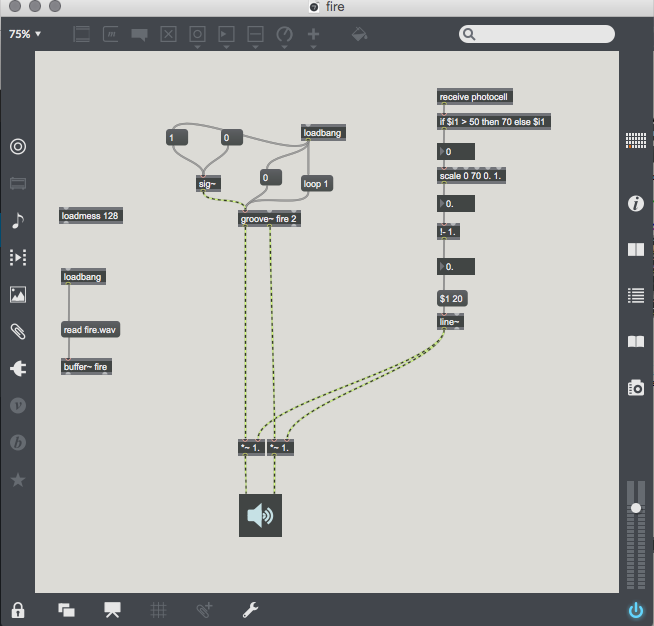Open the BEAP b modules icon
Viewport: 654px width, 626px height.
click(18, 442)
